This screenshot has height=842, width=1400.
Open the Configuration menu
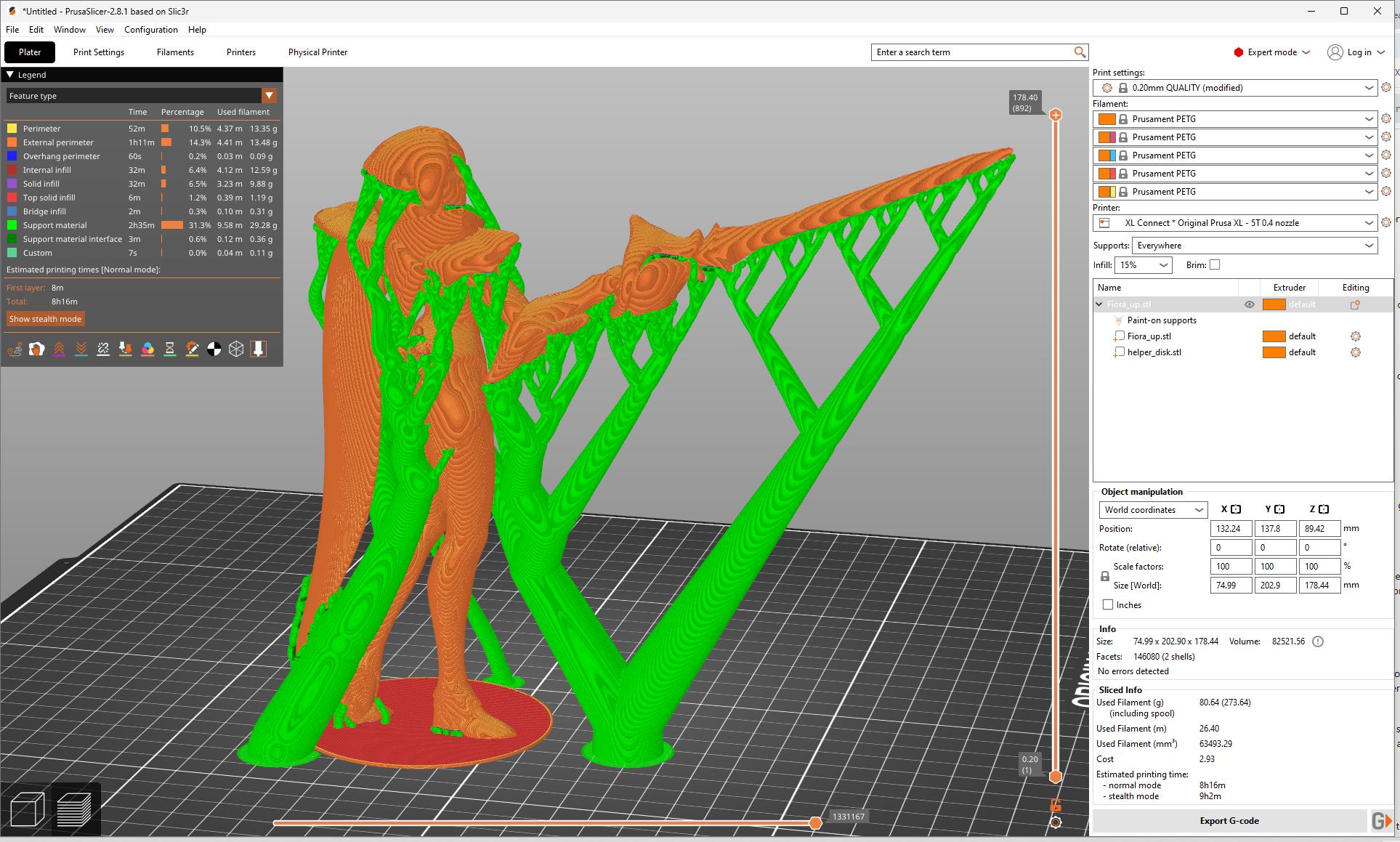[x=151, y=30]
